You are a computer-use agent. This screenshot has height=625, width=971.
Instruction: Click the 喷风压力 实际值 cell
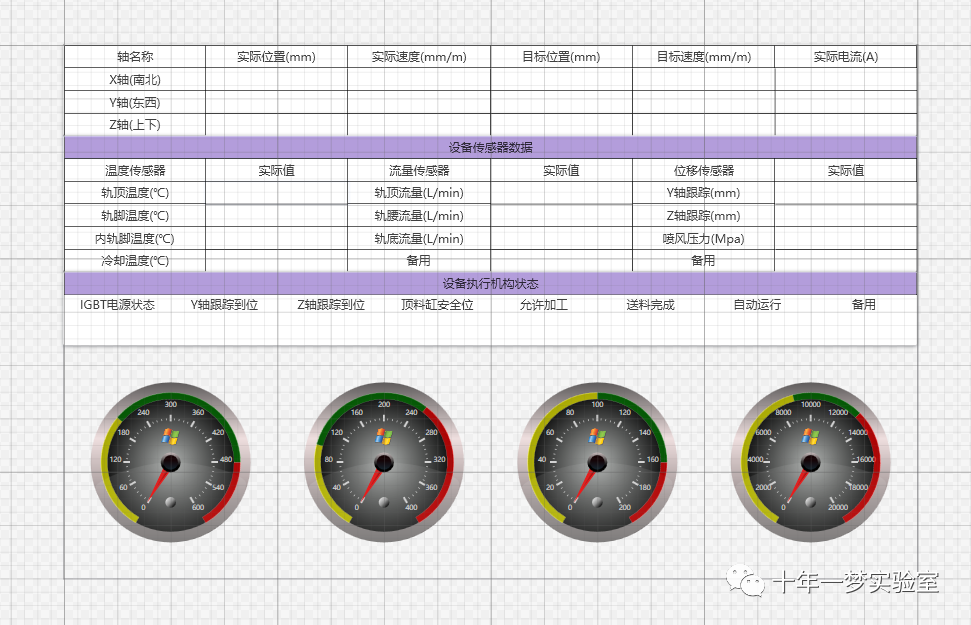846,238
